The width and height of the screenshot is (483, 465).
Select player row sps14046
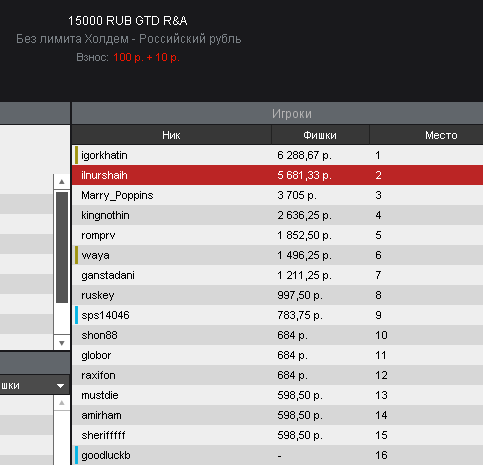coord(277,315)
